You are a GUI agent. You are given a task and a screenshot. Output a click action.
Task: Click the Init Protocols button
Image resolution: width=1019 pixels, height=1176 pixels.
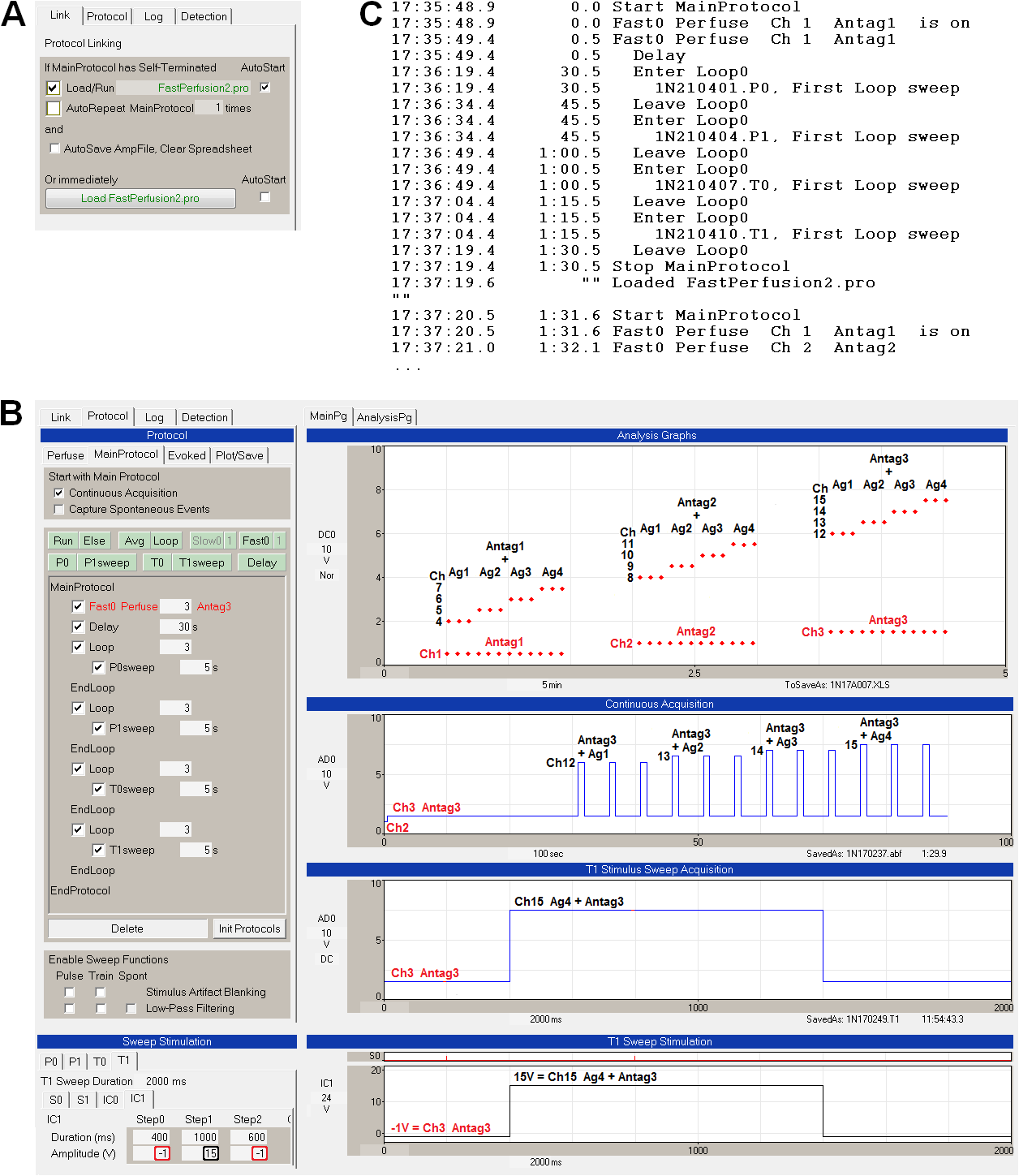(249, 928)
